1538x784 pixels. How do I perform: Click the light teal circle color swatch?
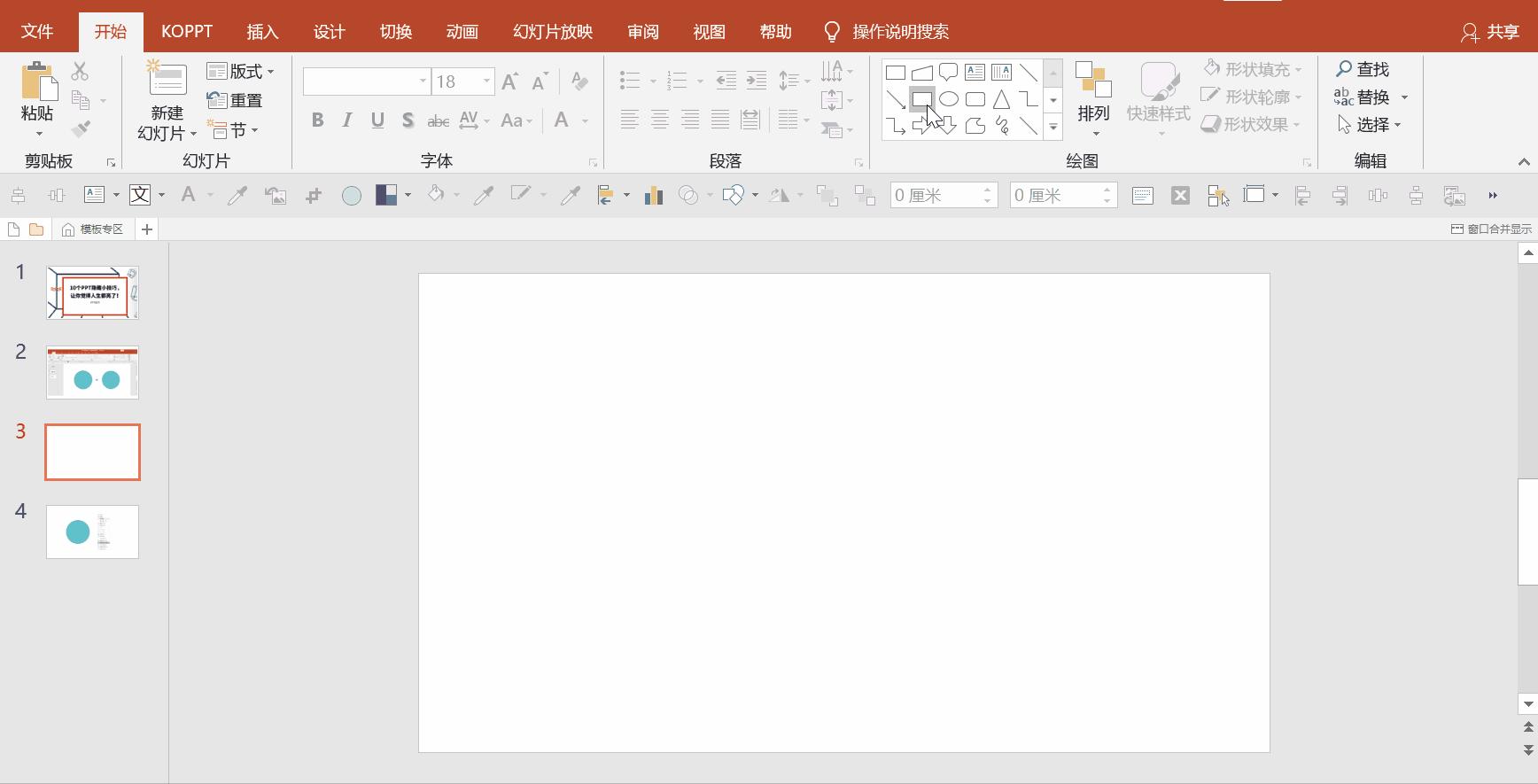(352, 196)
